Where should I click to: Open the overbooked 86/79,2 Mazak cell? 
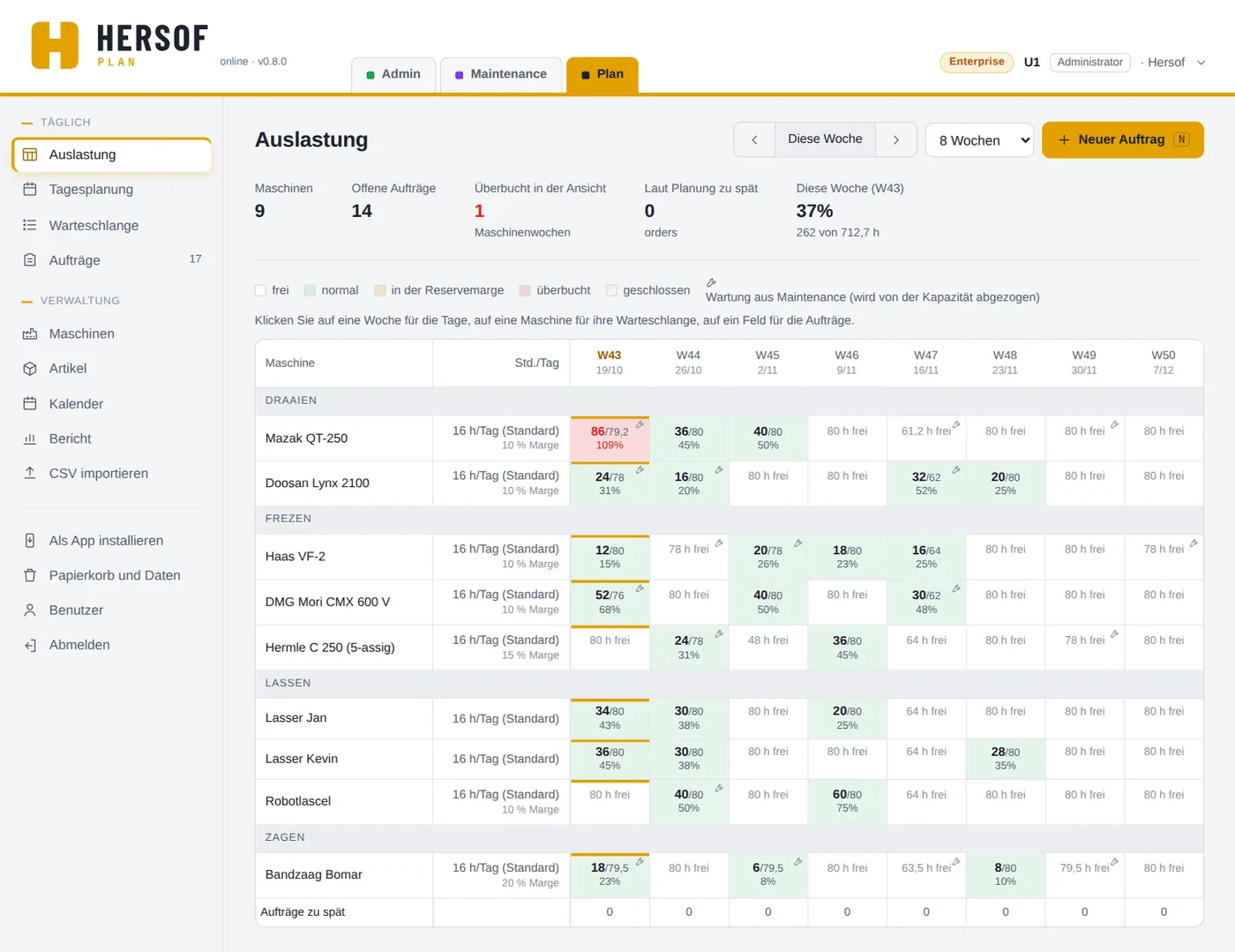click(x=610, y=438)
